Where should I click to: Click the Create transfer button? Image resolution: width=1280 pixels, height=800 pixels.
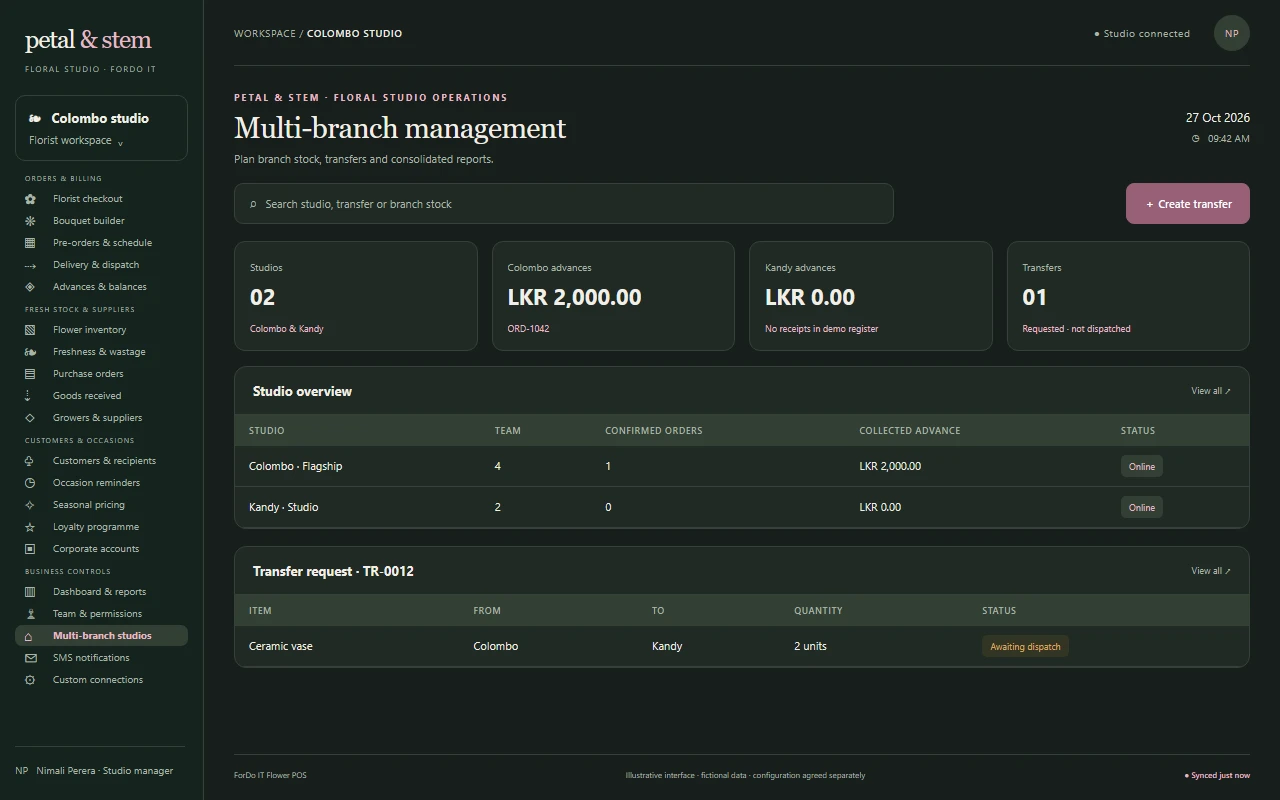(1187, 203)
